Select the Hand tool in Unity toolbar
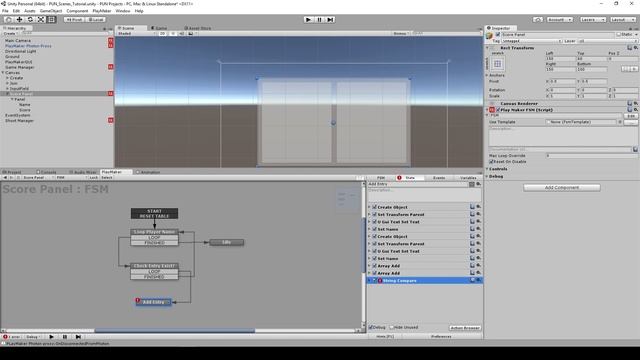The width and height of the screenshot is (640, 360). point(9,20)
